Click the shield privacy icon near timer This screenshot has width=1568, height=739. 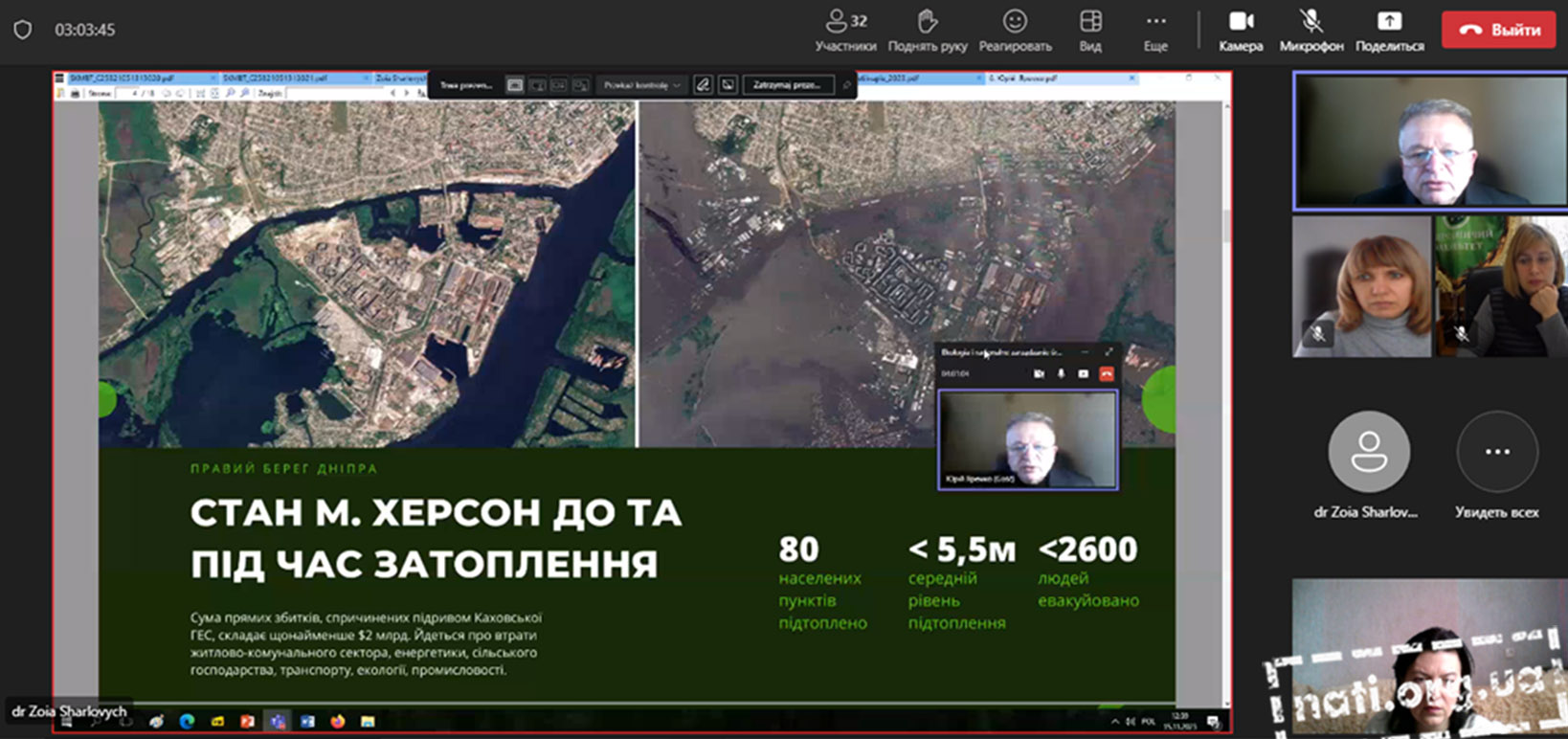(x=23, y=30)
